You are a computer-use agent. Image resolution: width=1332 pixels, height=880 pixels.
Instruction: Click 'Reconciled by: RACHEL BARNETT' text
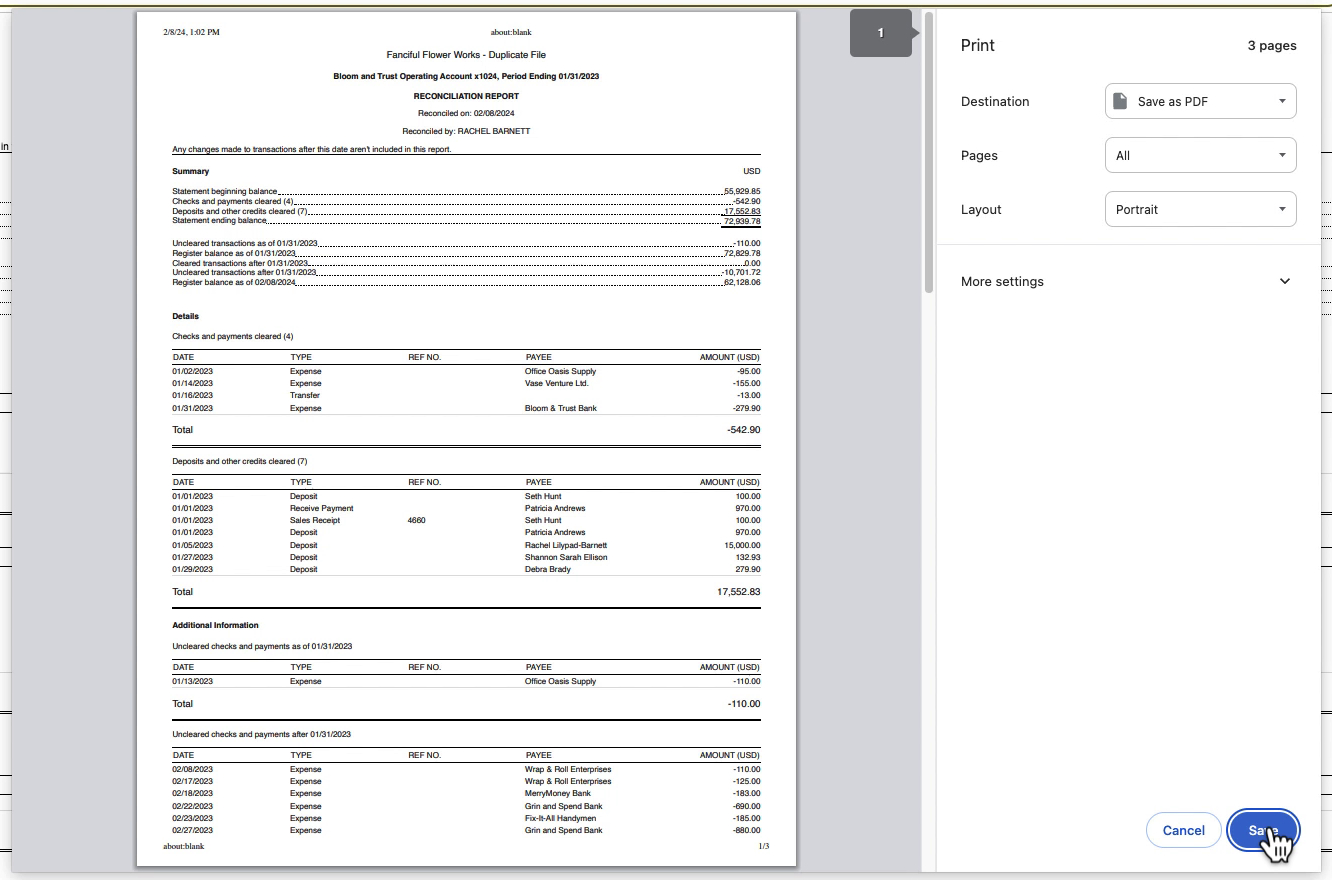466,131
